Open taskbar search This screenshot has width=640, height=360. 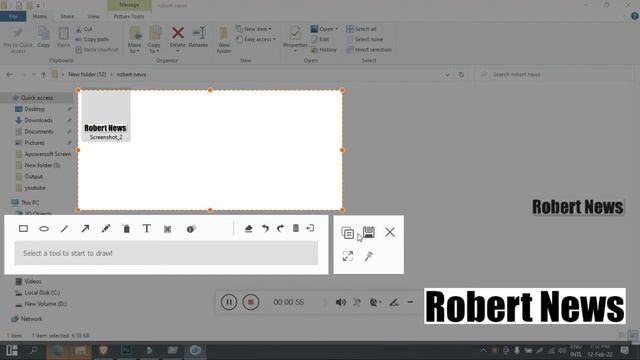pos(34,350)
